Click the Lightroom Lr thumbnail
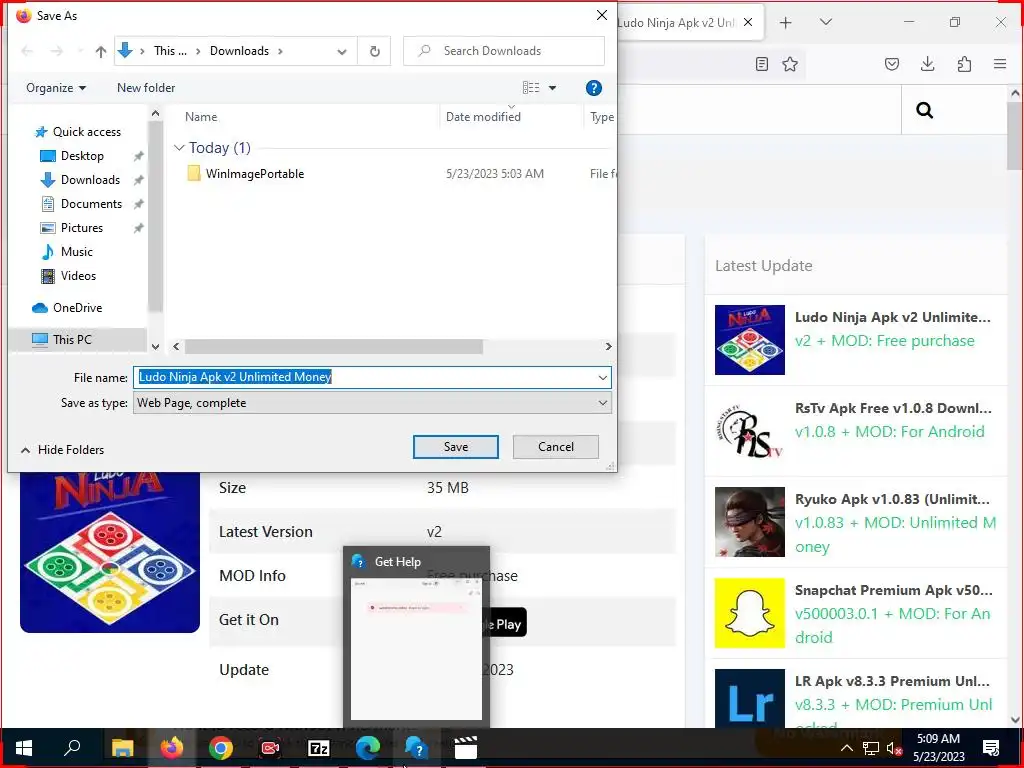Viewport: 1024px width, 768px height. click(750, 698)
